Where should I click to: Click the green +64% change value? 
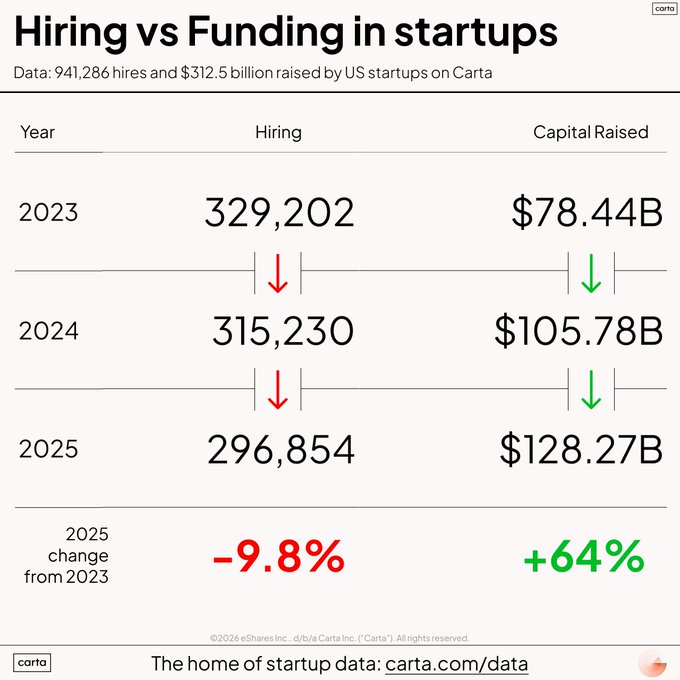pyautogui.click(x=583, y=557)
